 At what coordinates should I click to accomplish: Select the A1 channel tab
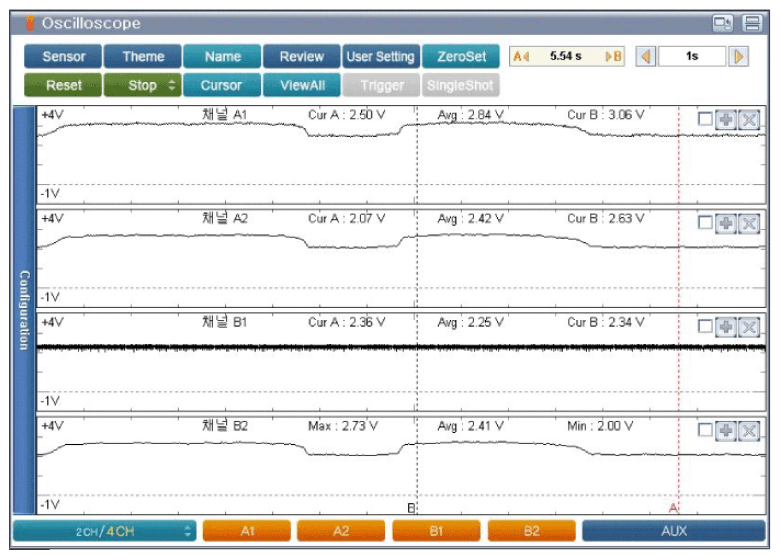247,531
